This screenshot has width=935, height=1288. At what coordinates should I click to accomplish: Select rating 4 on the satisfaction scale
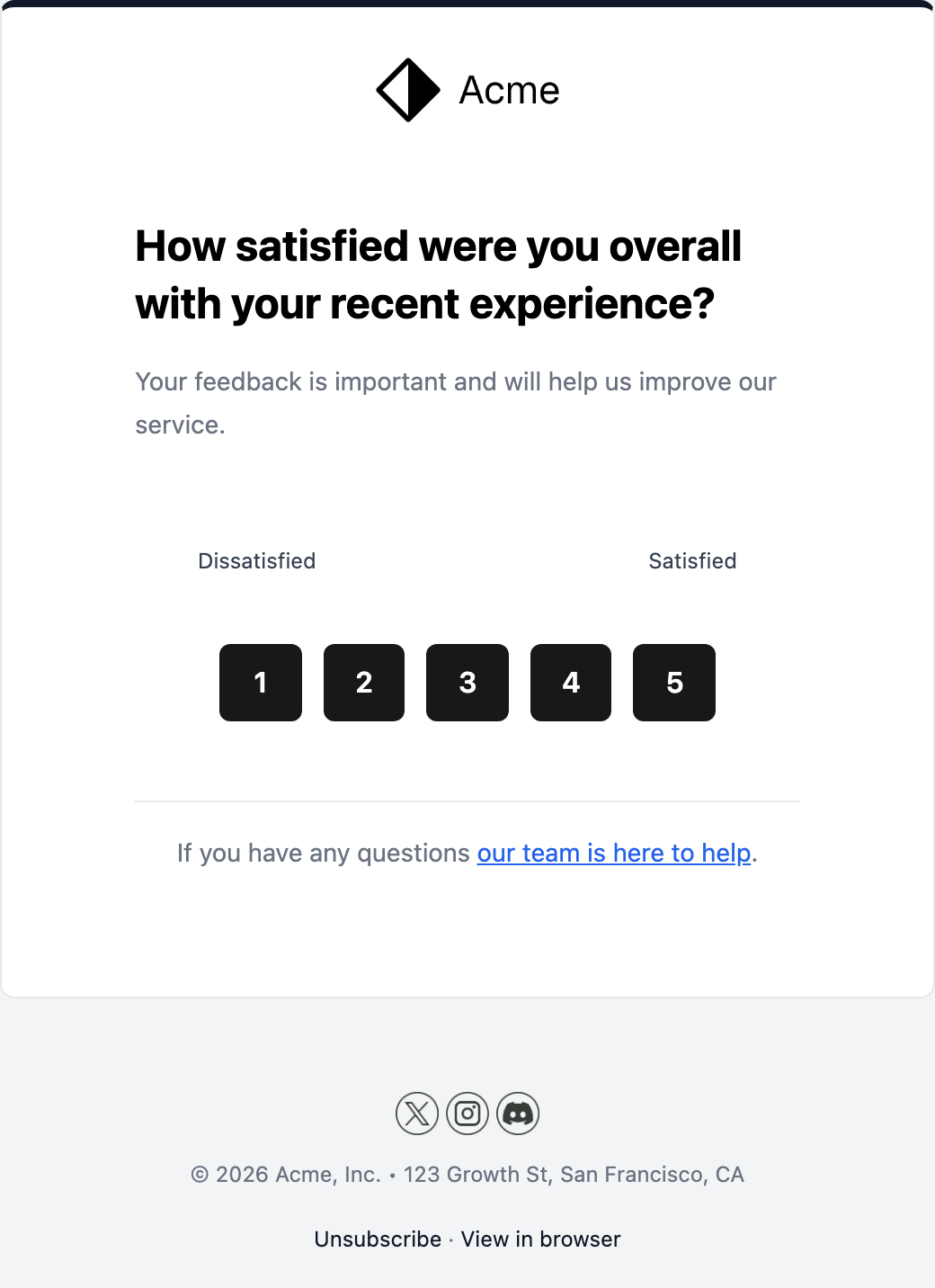(570, 683)
